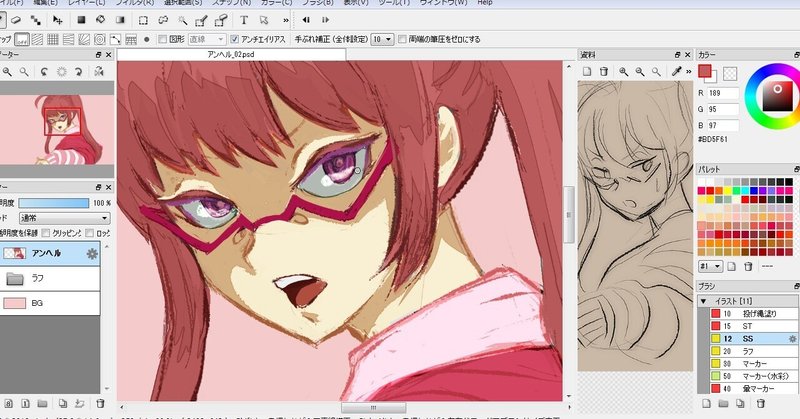This screenshot has width=800, height=419.
Task: Click the eyedropper icon in 資料 panel
Action: [677, 72]
